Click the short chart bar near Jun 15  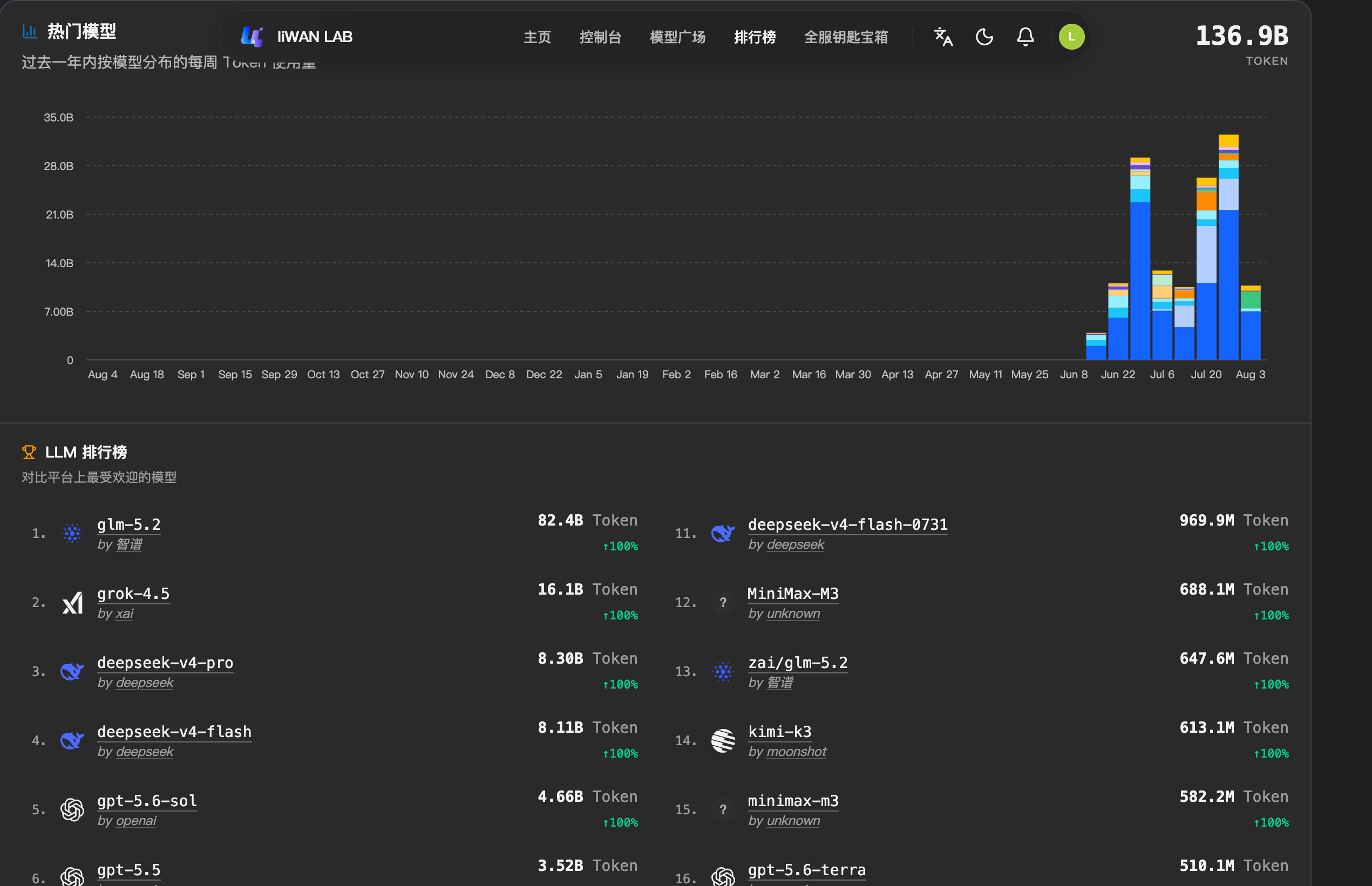point(1096,346)
